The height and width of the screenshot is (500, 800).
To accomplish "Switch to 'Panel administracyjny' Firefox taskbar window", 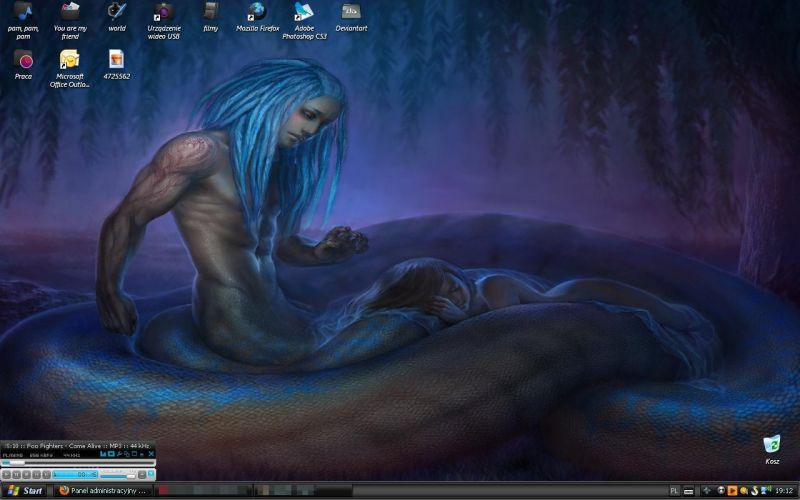I will tap(102, 491).
